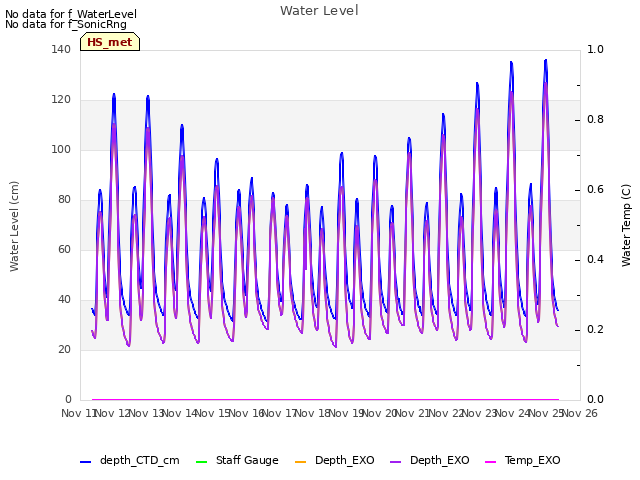640x480 pixels.
Task: Click the Water Temp (C) axis label
Action: pyautogui.click(x=626, y=225)
